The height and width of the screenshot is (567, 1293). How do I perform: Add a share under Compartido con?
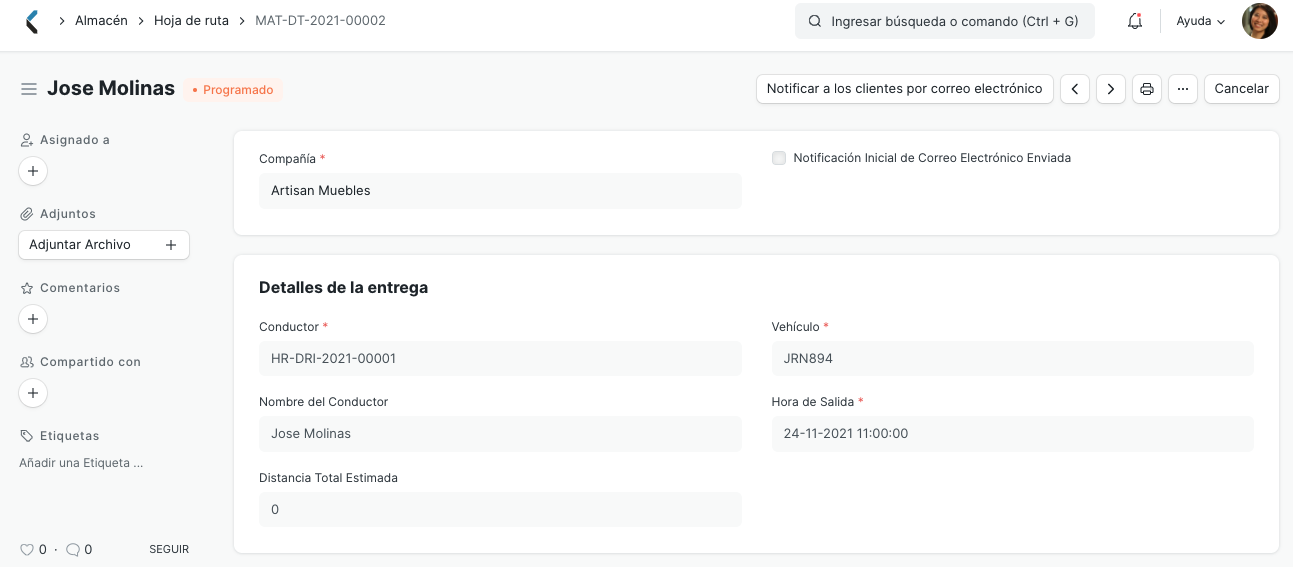pos(33,393)
